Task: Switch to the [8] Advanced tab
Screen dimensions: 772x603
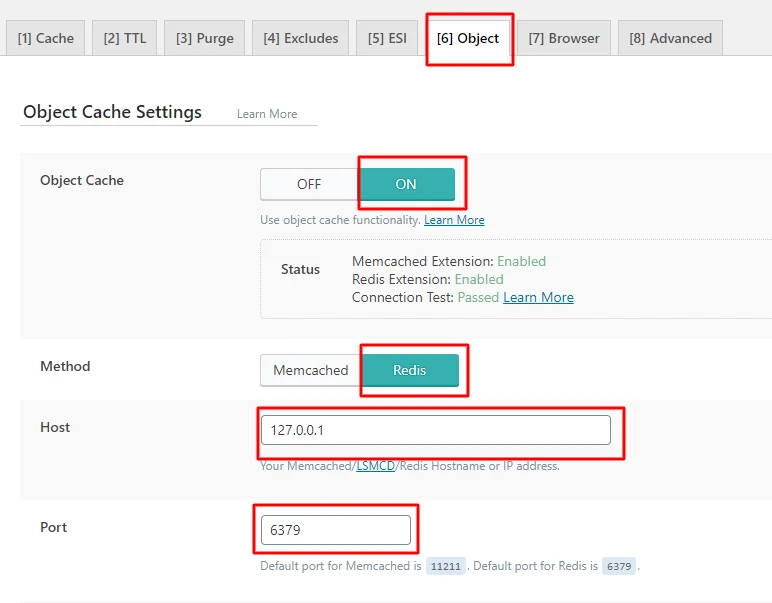Action: [x=670, y=38]
